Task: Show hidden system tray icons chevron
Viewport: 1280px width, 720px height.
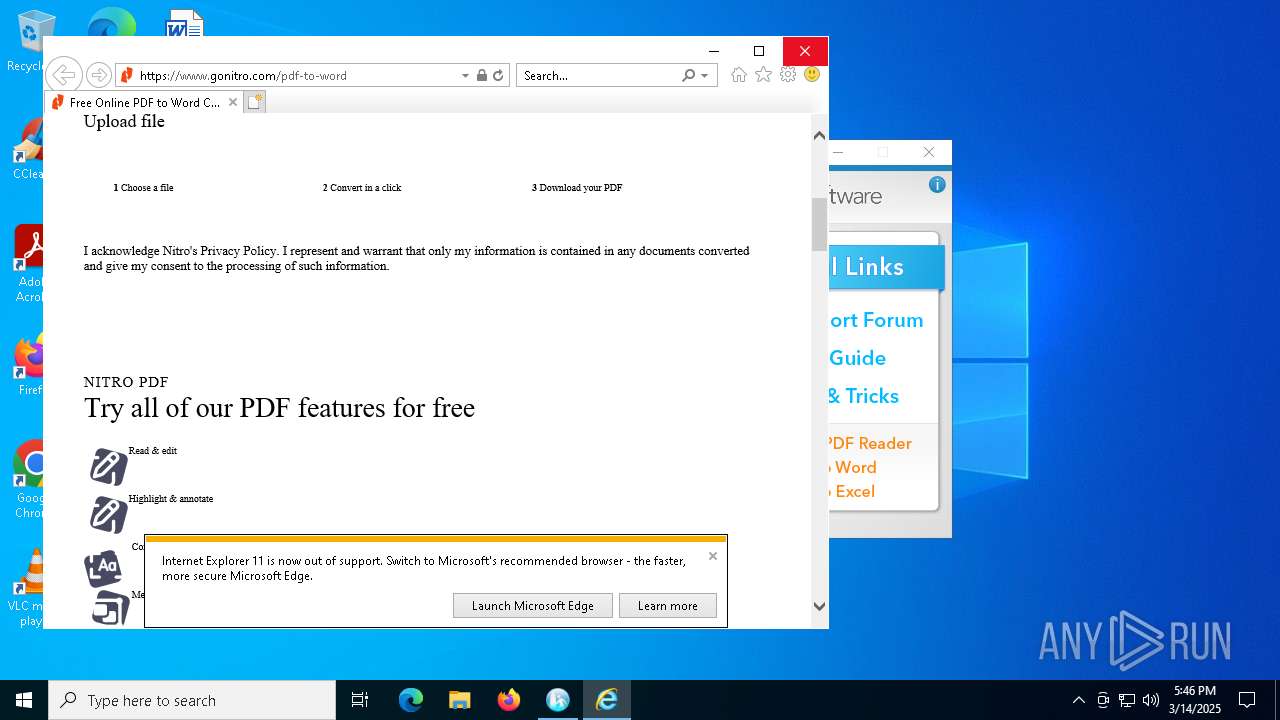Action: [1078, 700]
